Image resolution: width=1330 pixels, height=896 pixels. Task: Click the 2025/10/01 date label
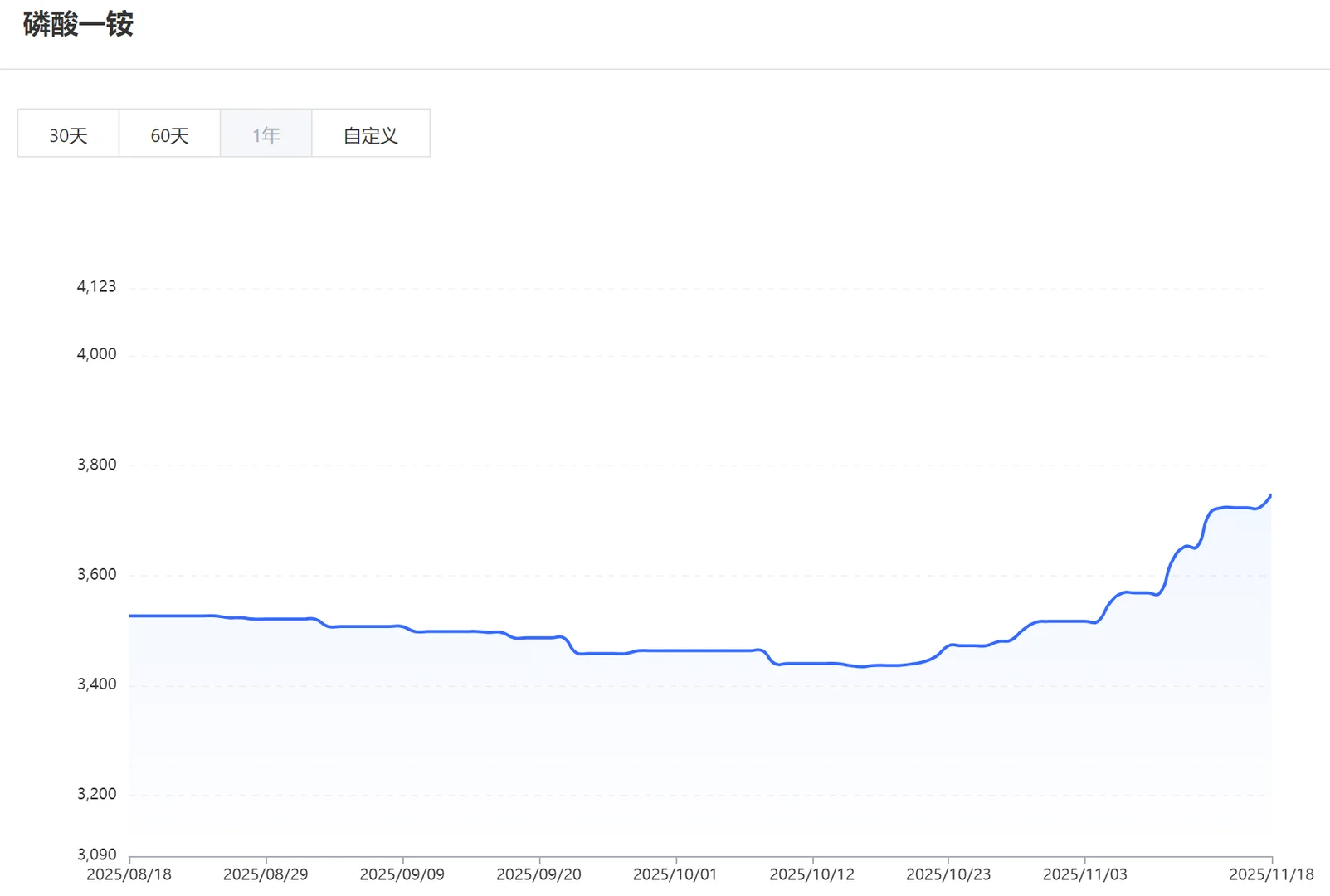coord(675,874)
